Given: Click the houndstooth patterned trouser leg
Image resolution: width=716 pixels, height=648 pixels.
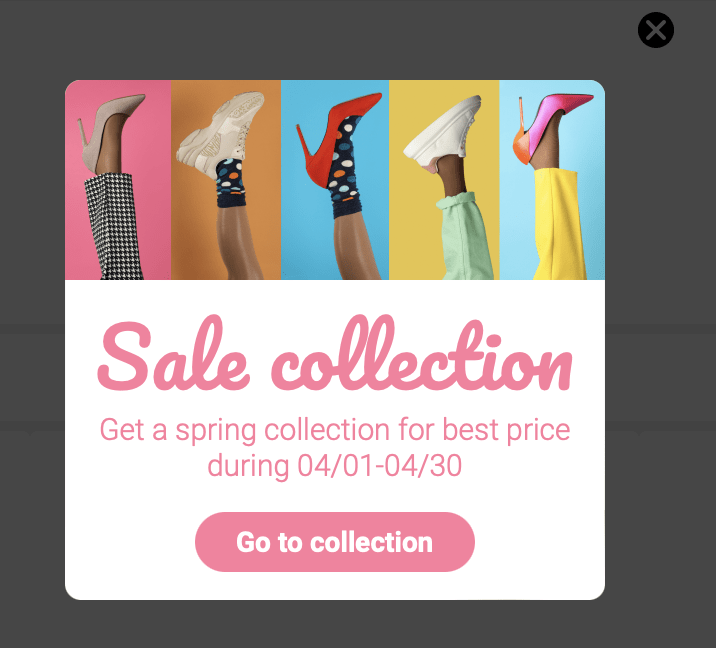Looking at the screenshot, I should 113,226.
